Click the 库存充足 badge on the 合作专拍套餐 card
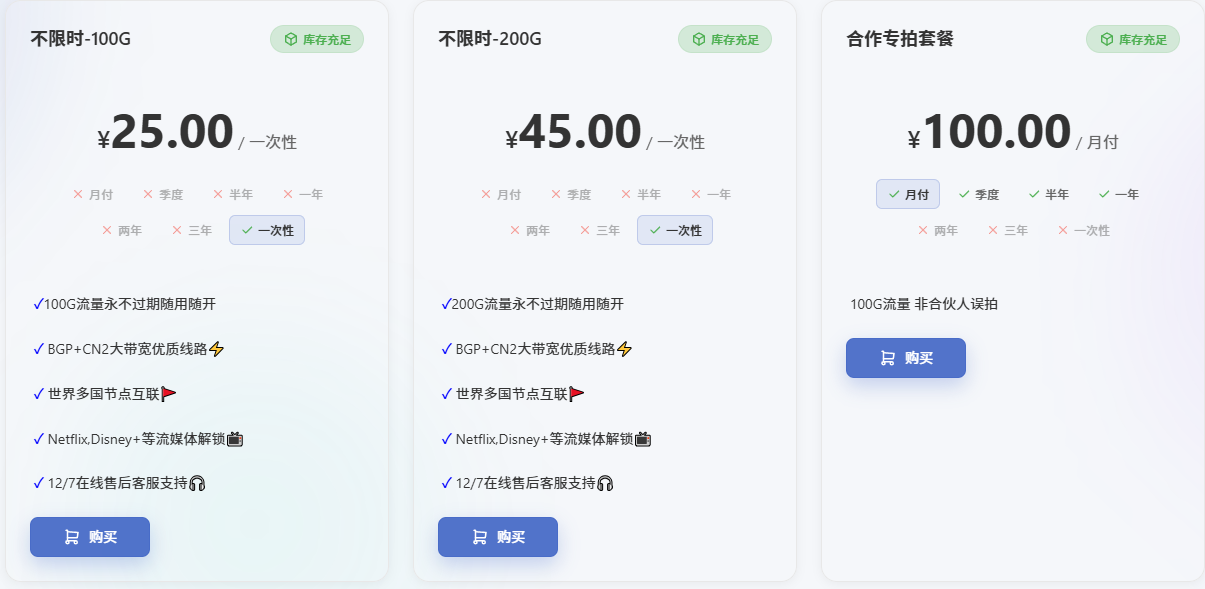Viewport: 1205px width, 589px height. tap(1133, 39)
